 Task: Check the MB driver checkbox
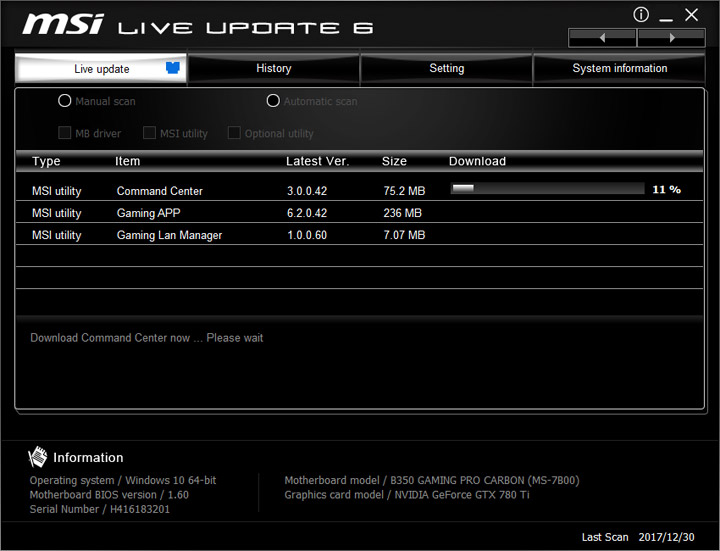[x=65, y=133]
